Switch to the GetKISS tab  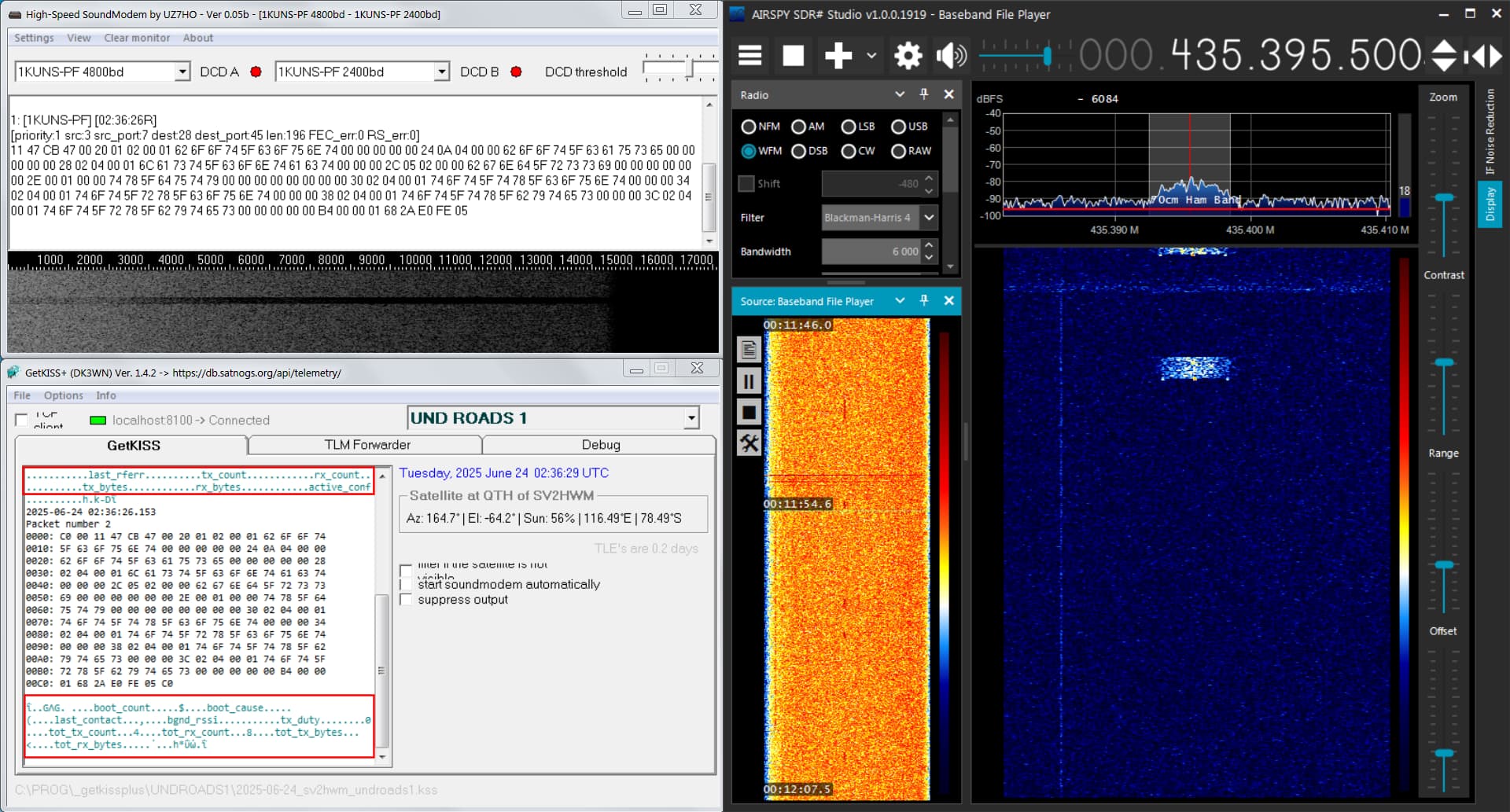[x=133, y=445]
